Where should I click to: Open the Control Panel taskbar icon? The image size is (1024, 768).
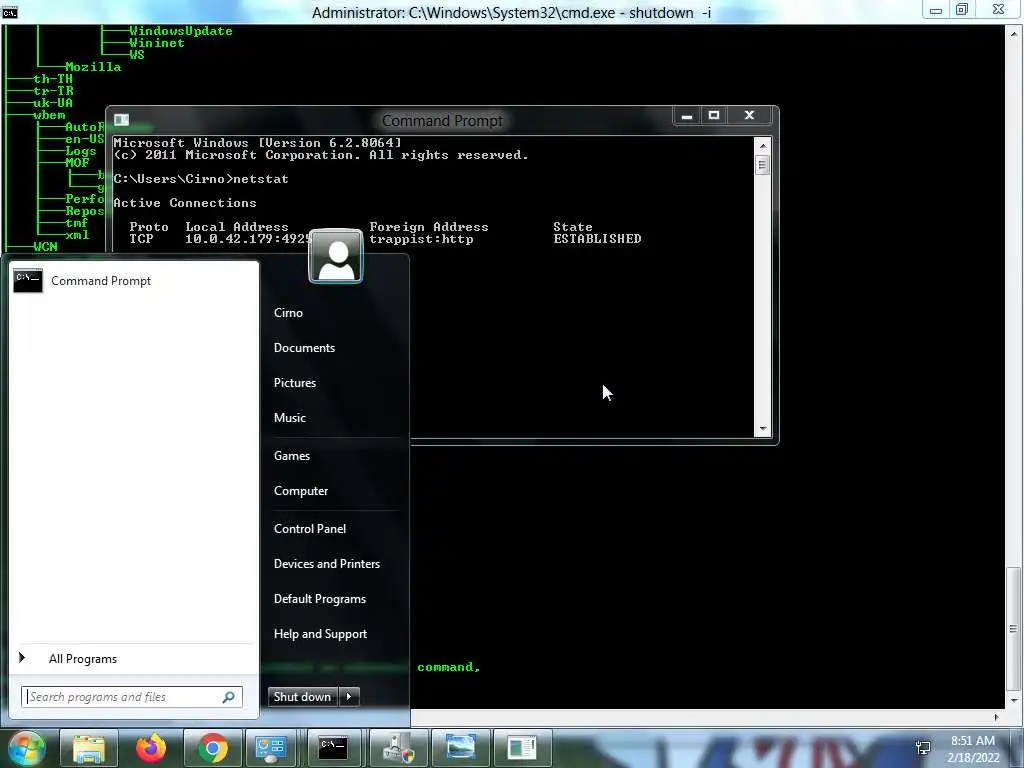coord(271,748)
